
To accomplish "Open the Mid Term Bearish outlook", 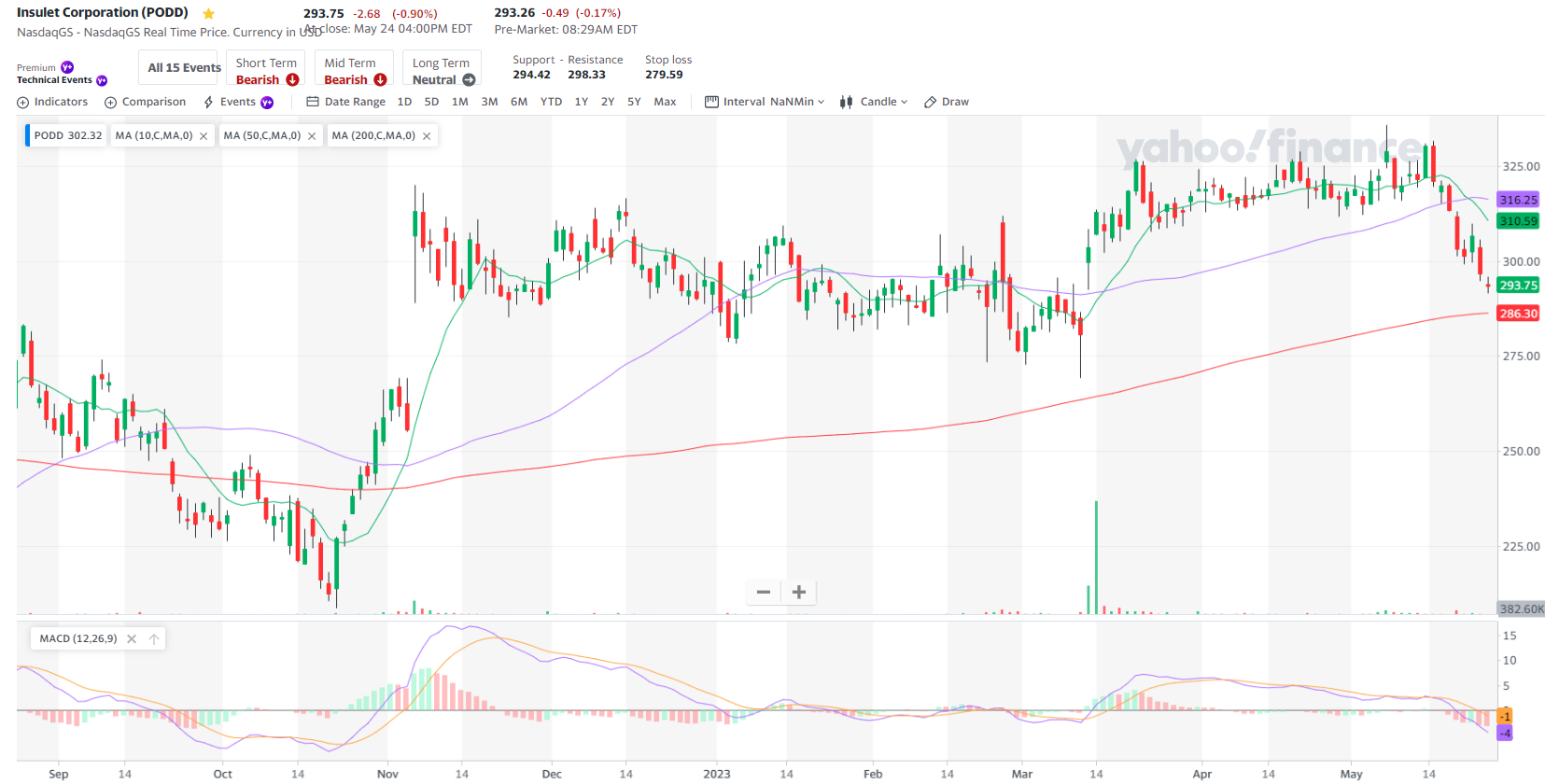I will [354, 68].
